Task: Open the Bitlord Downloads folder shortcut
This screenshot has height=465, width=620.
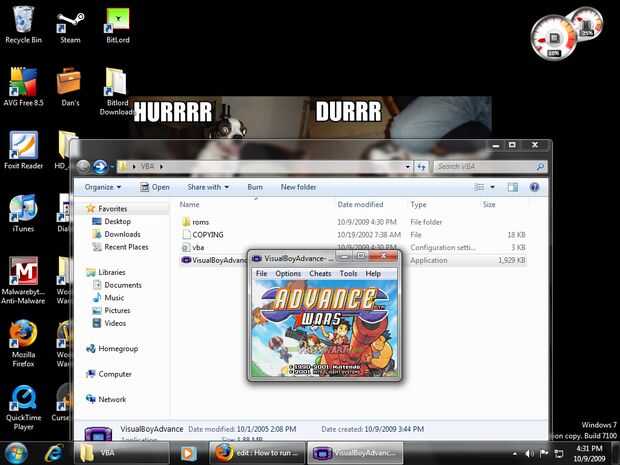Action: coord(117,92)
